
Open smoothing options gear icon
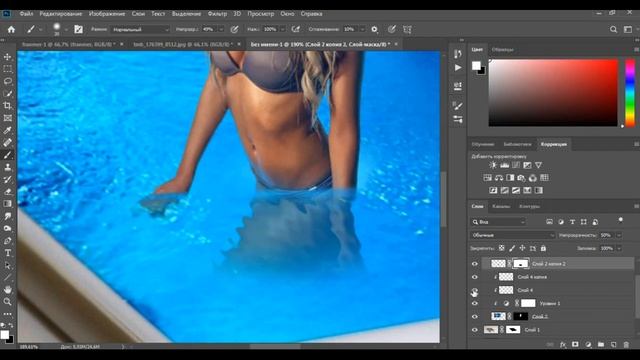(374, 29)
